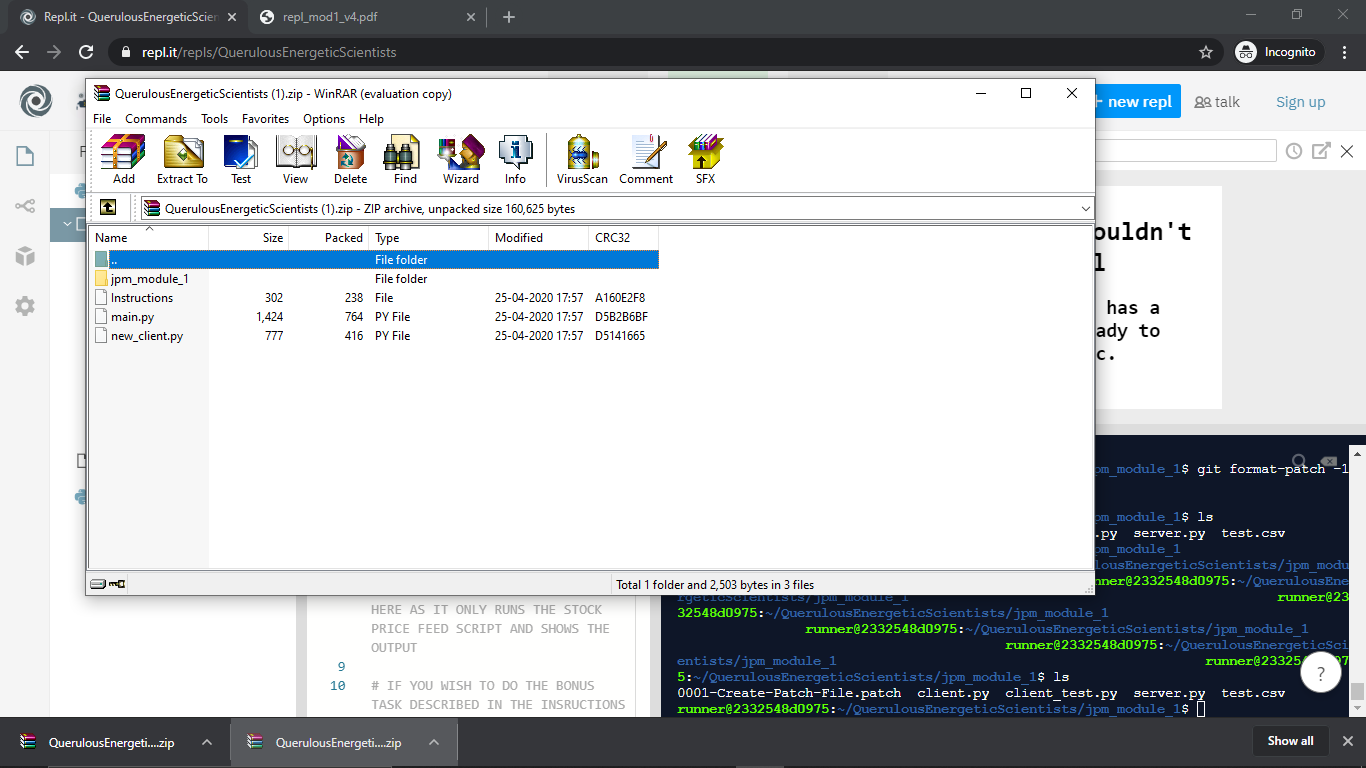This screenshot has width=1366, height=768.
Task: Open the Commands menu
Action: [x=156, y=118]
